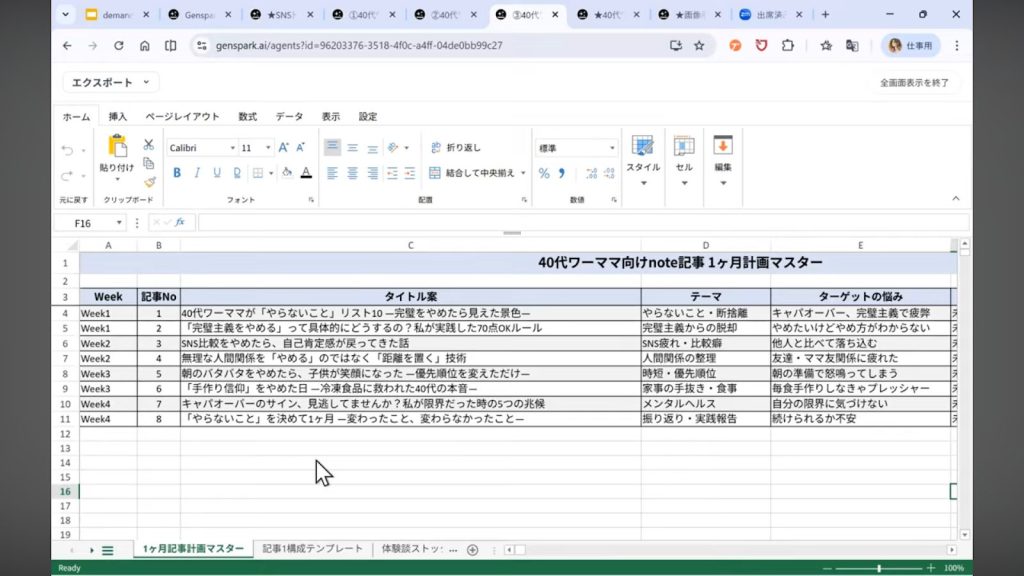Apply percent style number format
1024x576 pixels.
544,173
